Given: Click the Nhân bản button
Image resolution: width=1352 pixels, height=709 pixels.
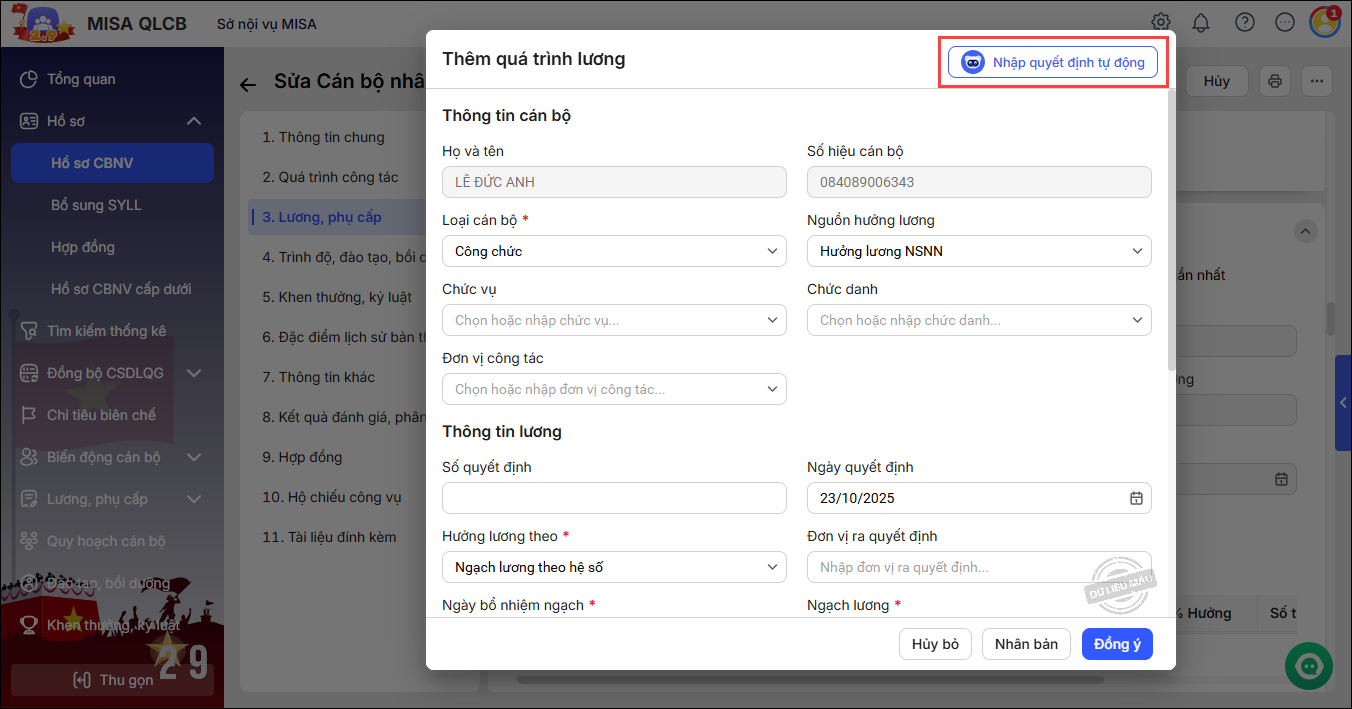Looking at the screenshot, I should point(1026,644).
